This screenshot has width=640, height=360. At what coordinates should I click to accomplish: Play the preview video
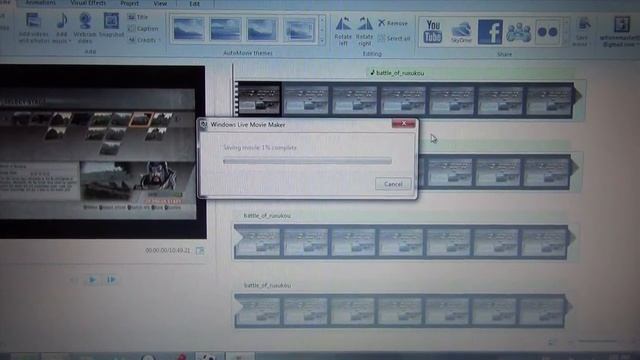tap(92, 280)
